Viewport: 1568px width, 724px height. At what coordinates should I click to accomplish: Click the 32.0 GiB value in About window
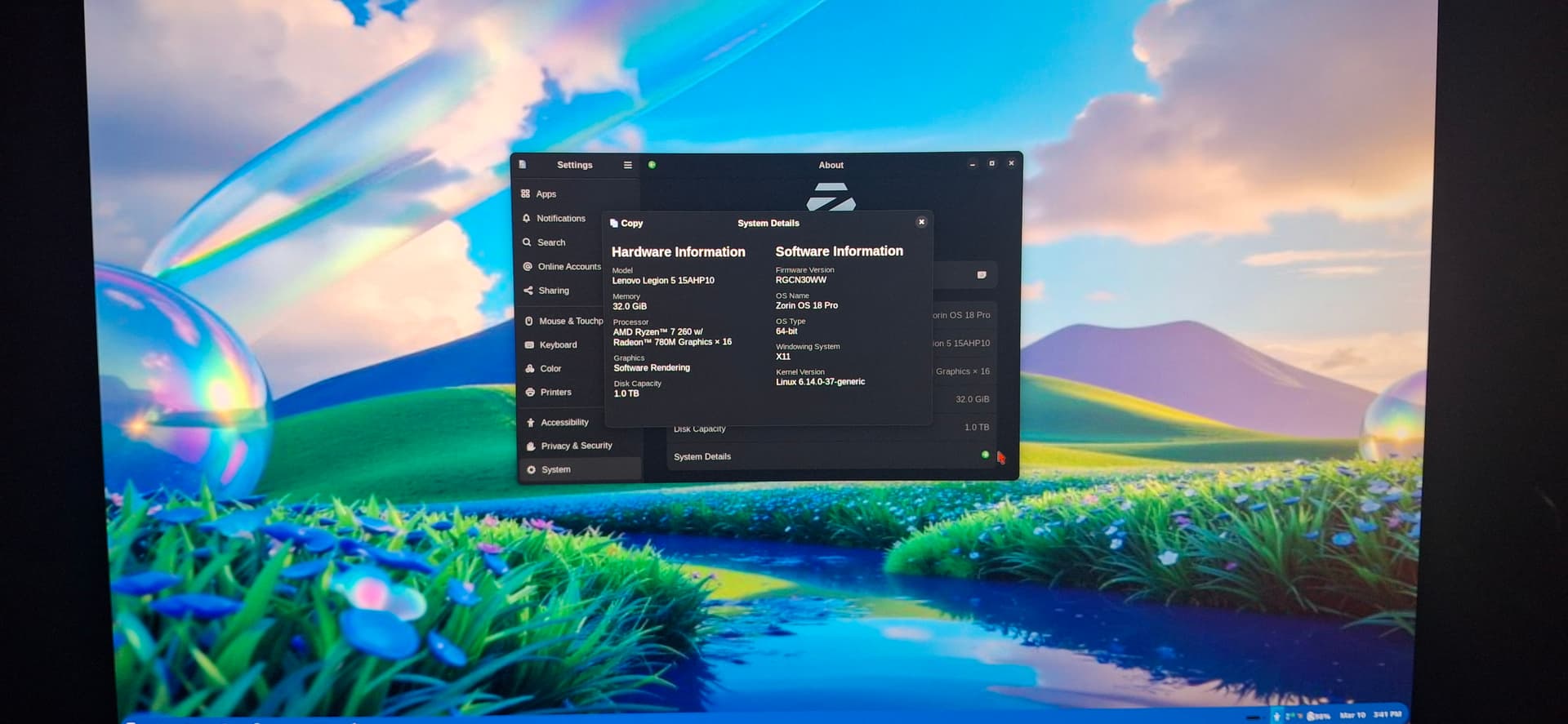click(x=973, y=399)
